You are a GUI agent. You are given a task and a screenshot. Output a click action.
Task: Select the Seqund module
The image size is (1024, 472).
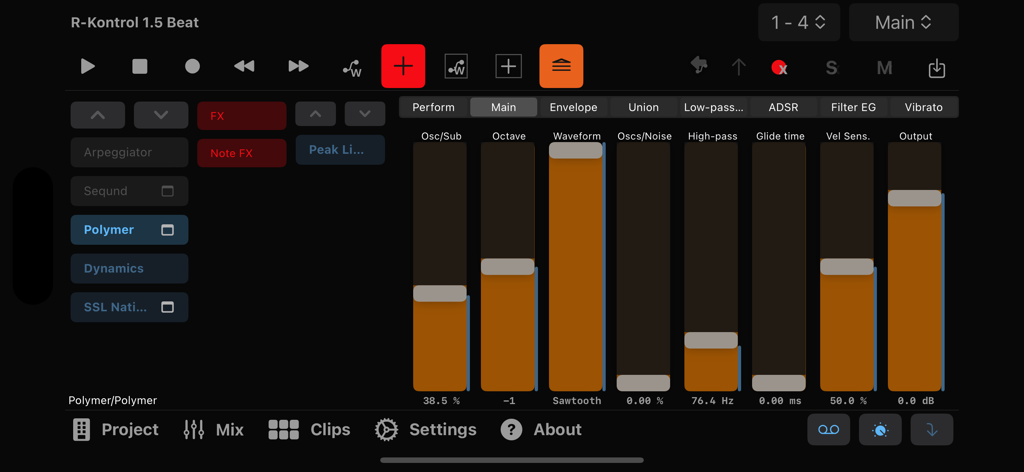129,191
